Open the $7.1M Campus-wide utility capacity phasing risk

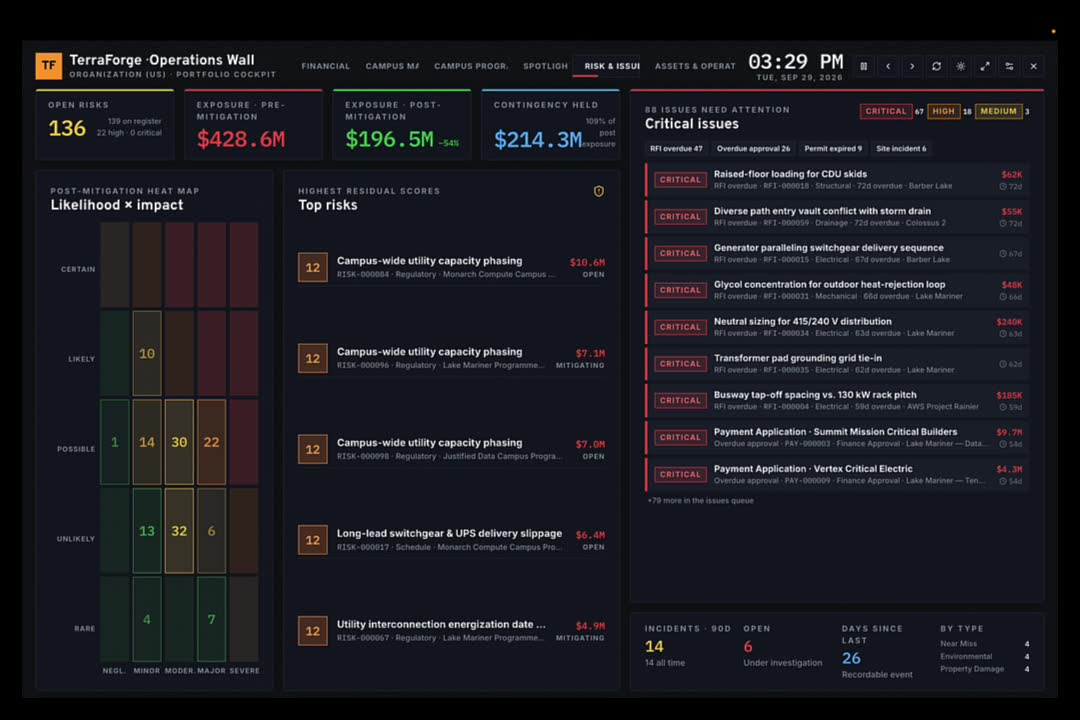pyautogui.click(x=452, y=358)
